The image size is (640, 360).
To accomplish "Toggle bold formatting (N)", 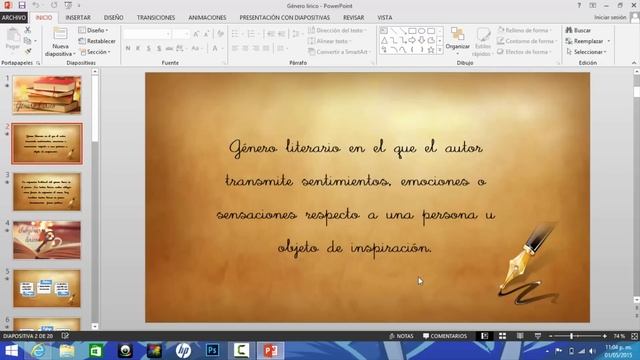I will tap(128, 48).
